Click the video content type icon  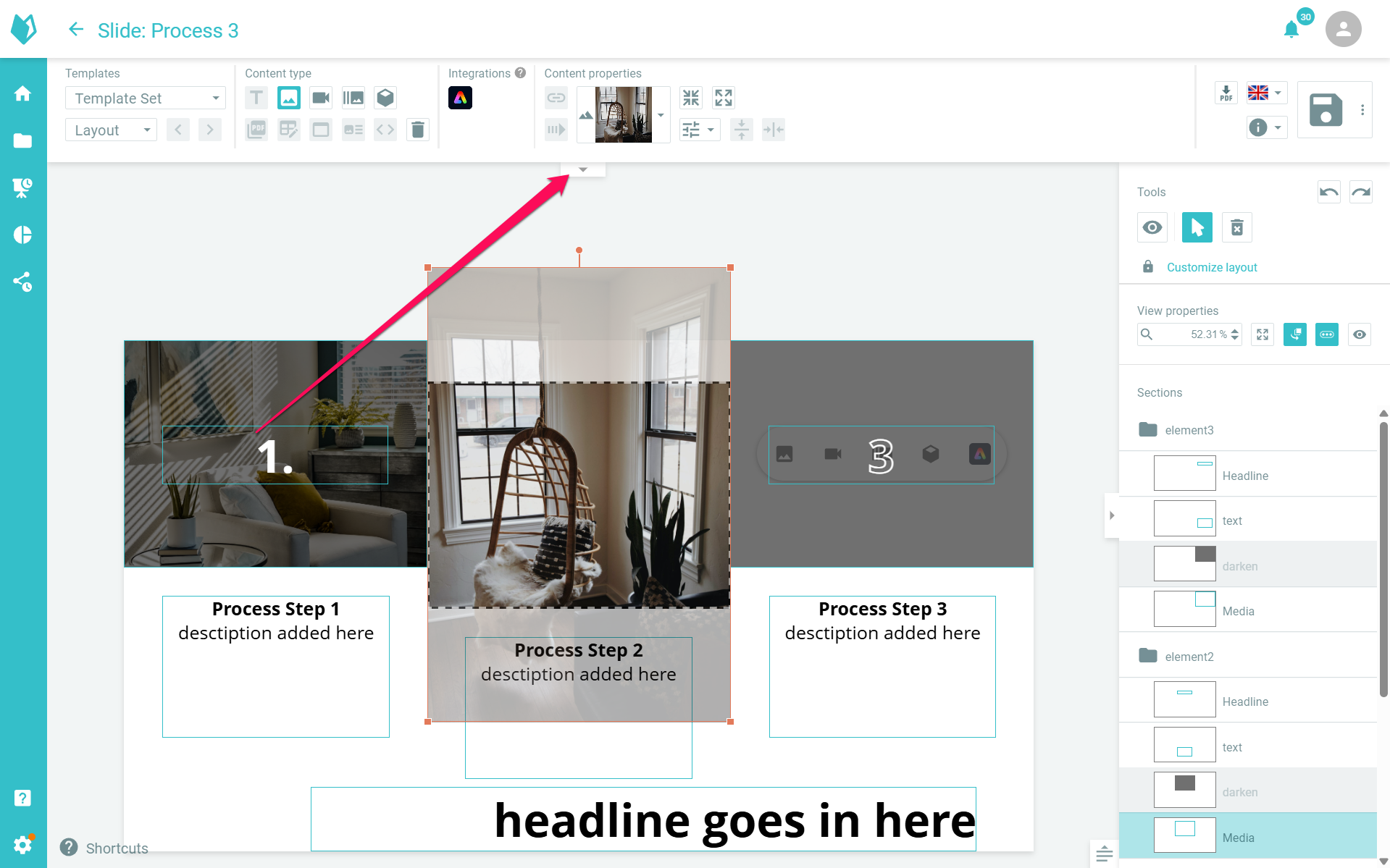[x=320, y=98]
